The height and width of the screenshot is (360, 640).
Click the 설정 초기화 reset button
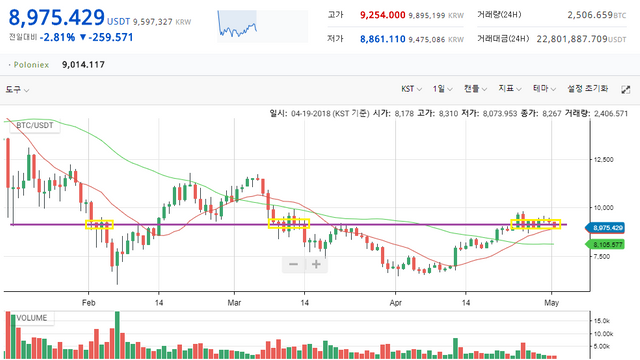point(587,89)
